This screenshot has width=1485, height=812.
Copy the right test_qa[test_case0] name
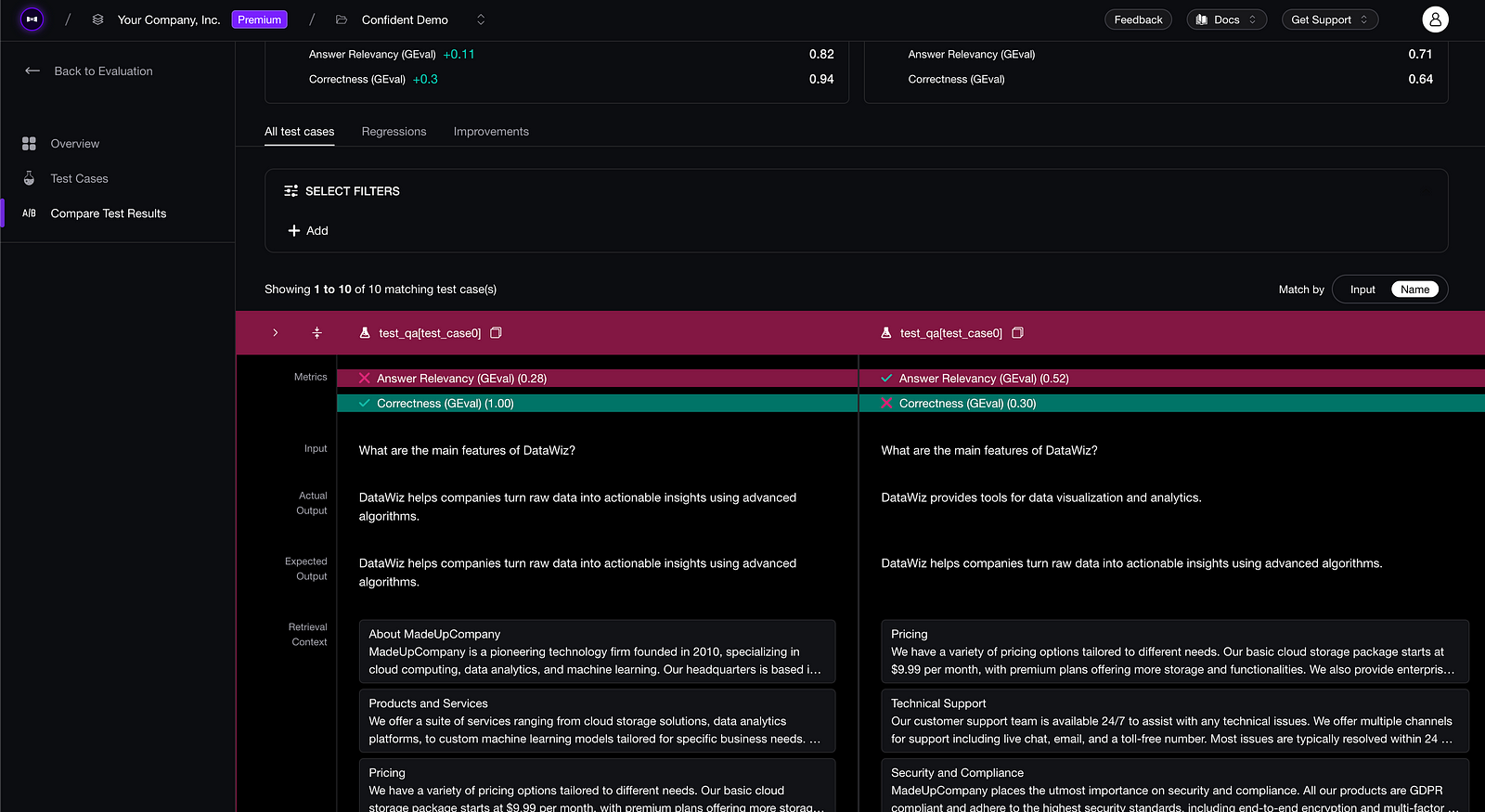(1017, 333)
